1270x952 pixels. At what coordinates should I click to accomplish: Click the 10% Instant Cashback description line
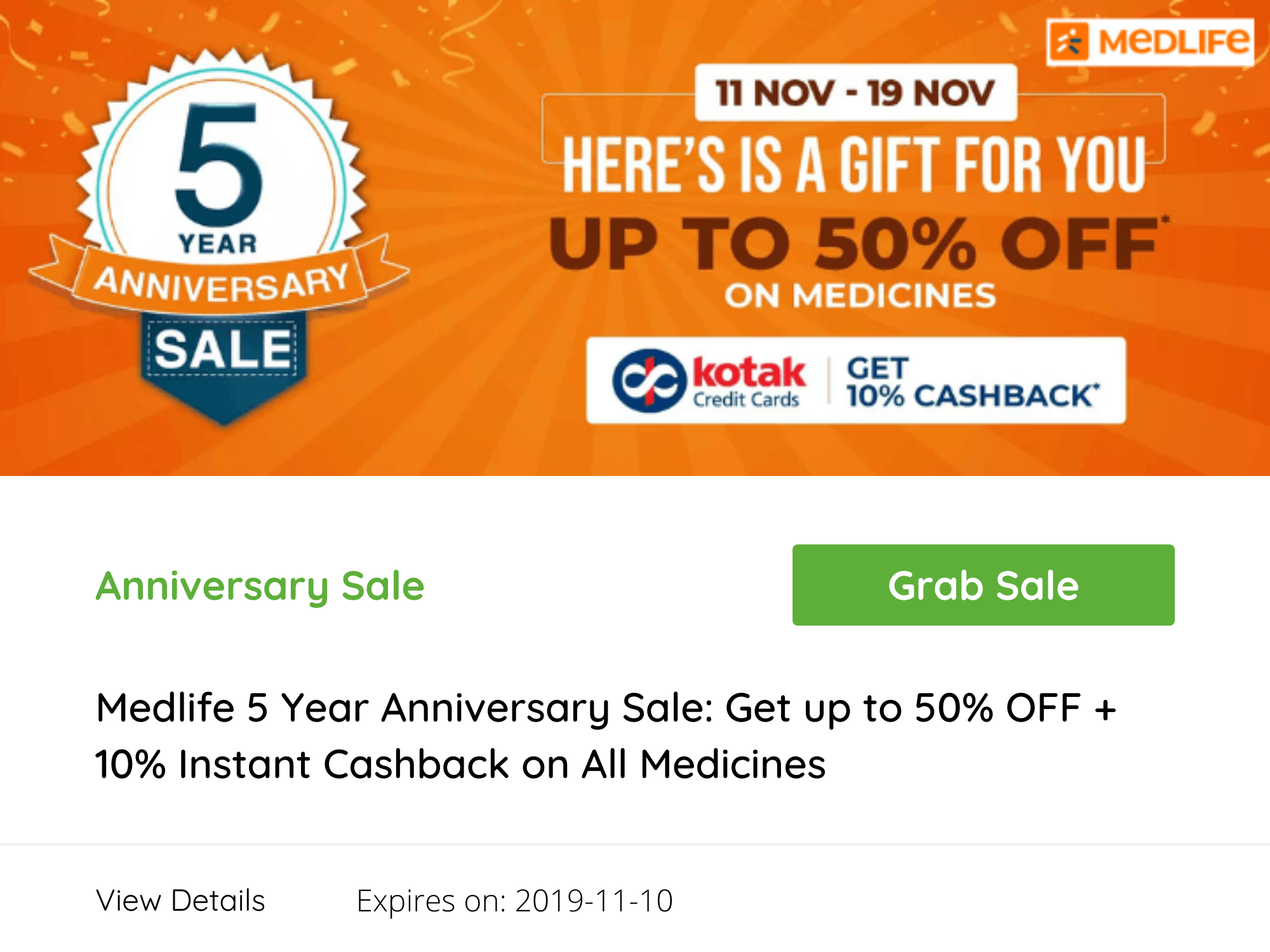(x=460, y=764)
